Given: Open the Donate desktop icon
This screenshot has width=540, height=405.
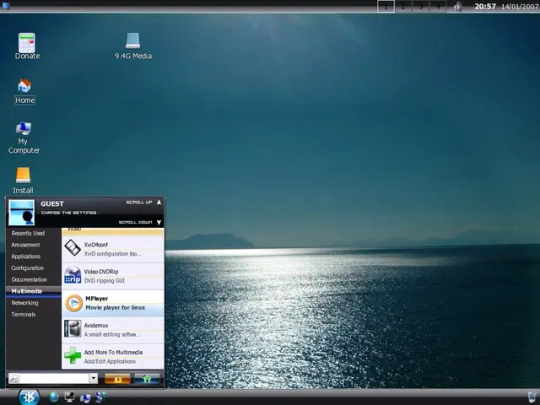Looking at the screenshot, I should (x=27, y=46).
